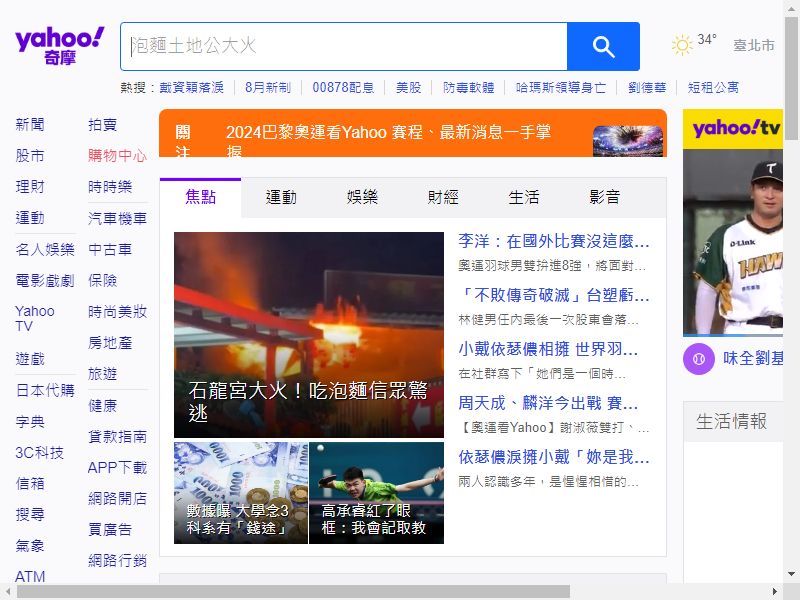This screenshot has height=600, width=800.
Task: Click the purple baseball icon beside 味全劉基
Action: tap(698, 359)
